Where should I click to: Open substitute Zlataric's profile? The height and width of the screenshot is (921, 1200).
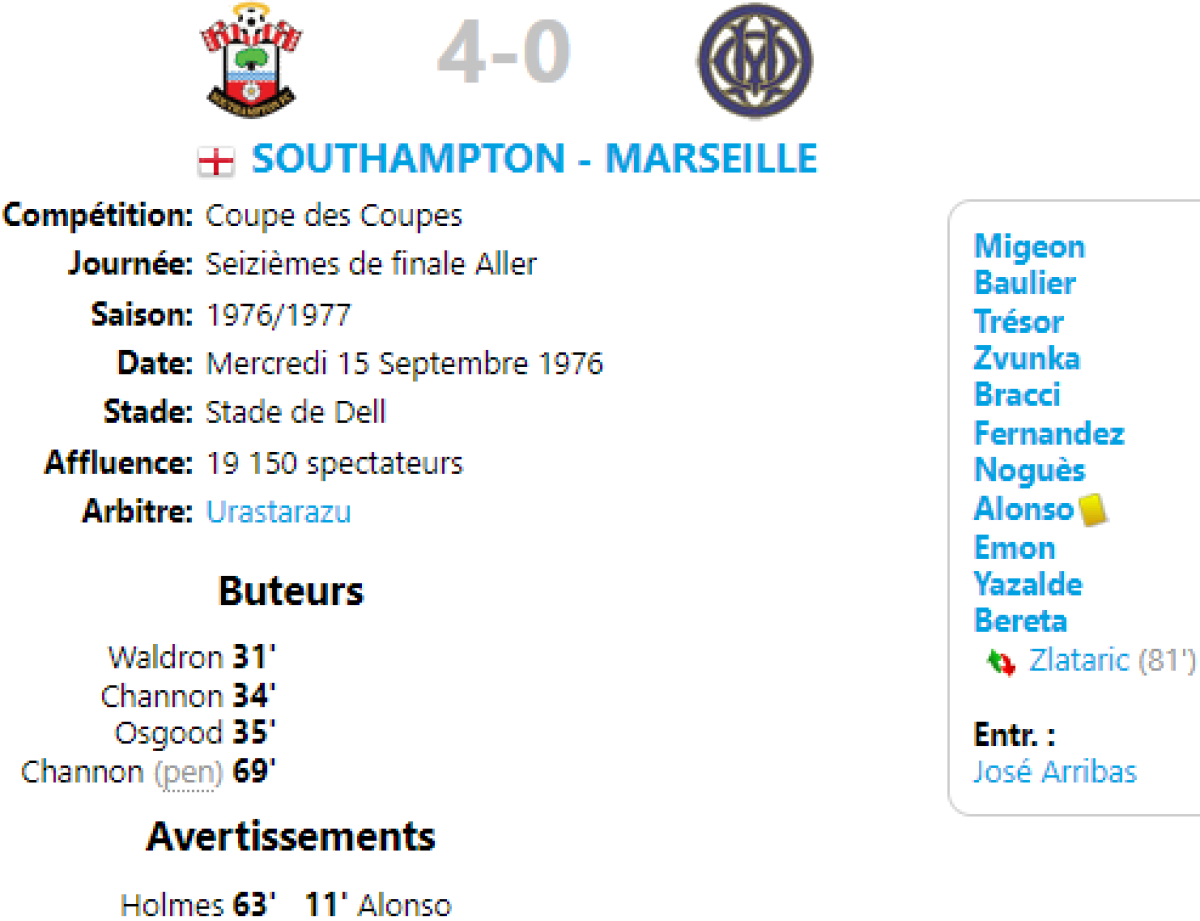(x=1078, y=660)
